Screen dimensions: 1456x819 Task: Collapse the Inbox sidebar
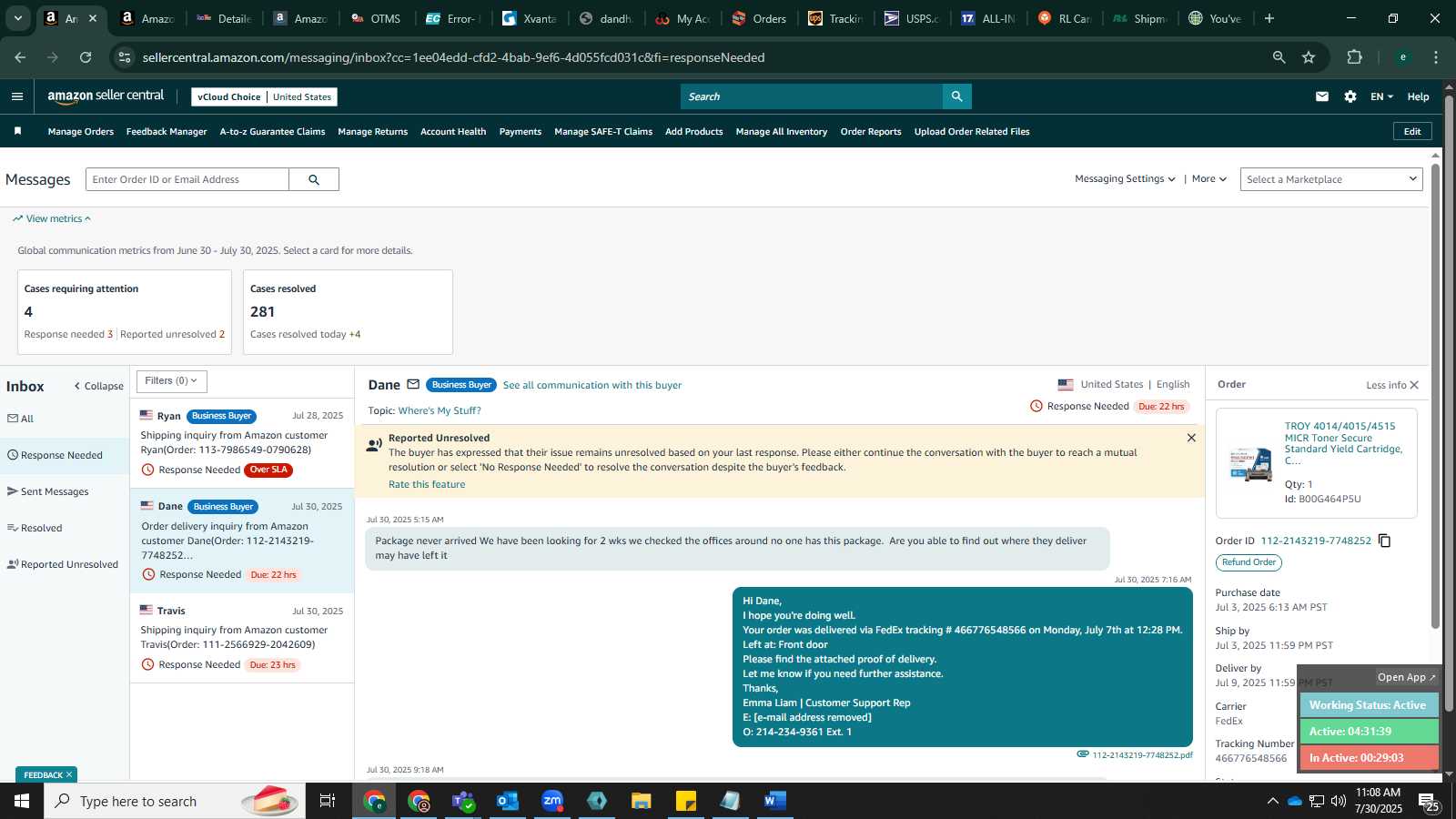click(98, 386)
